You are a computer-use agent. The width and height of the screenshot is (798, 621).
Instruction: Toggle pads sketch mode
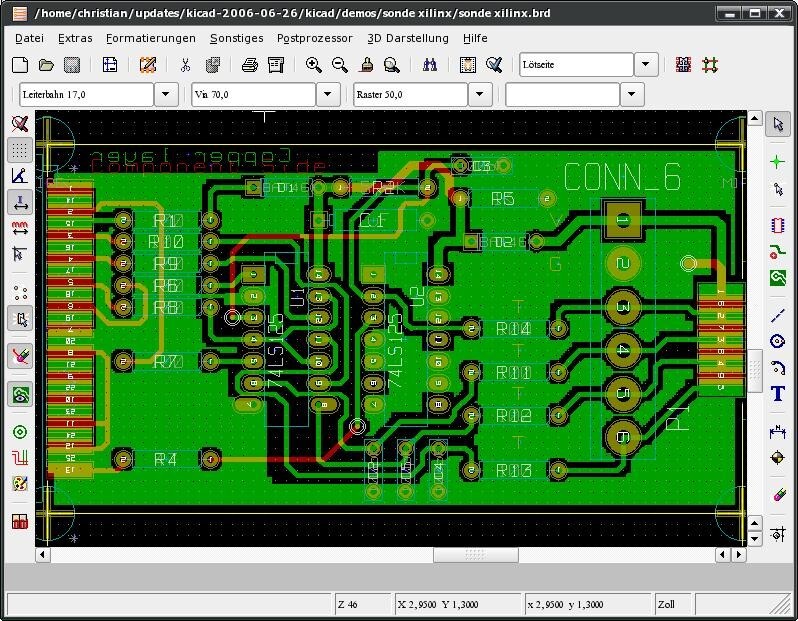20,432
